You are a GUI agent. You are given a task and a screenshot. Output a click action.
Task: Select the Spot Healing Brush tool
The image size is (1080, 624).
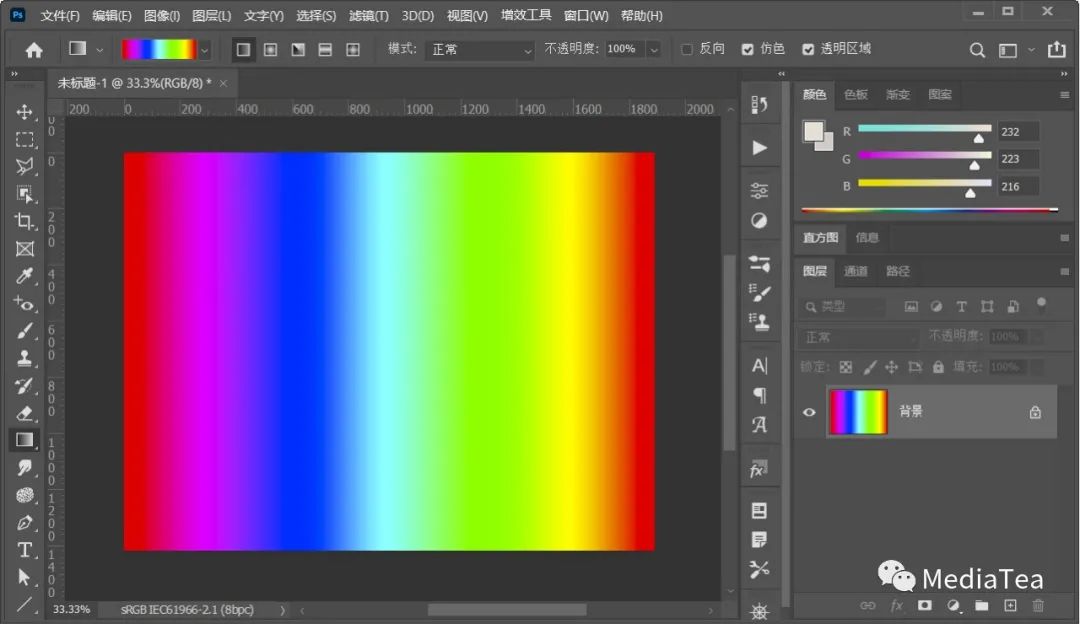[x=25, y=303]
